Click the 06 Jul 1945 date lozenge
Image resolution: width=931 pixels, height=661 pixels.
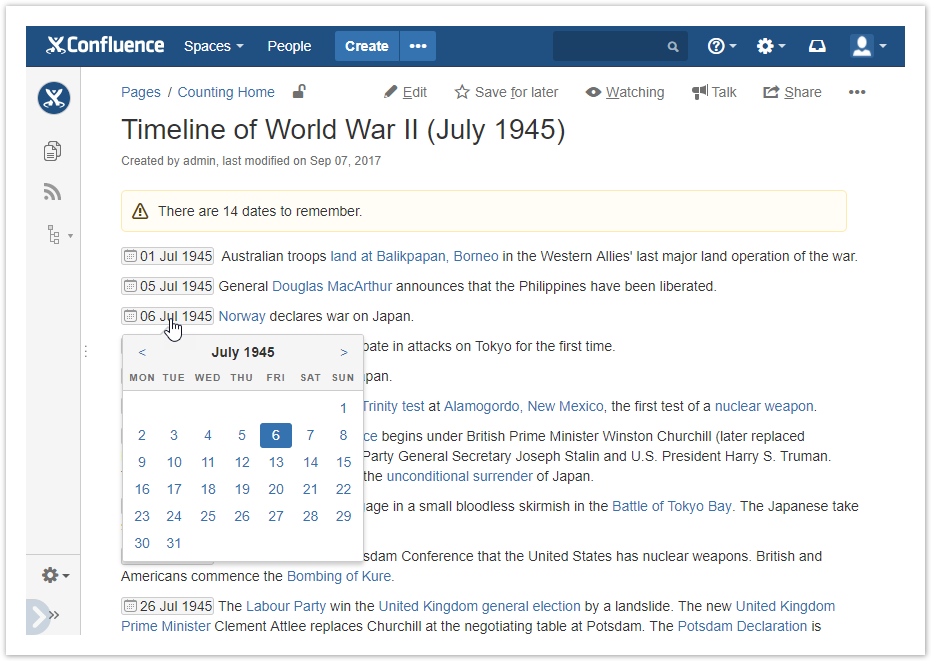pos(167,316)
